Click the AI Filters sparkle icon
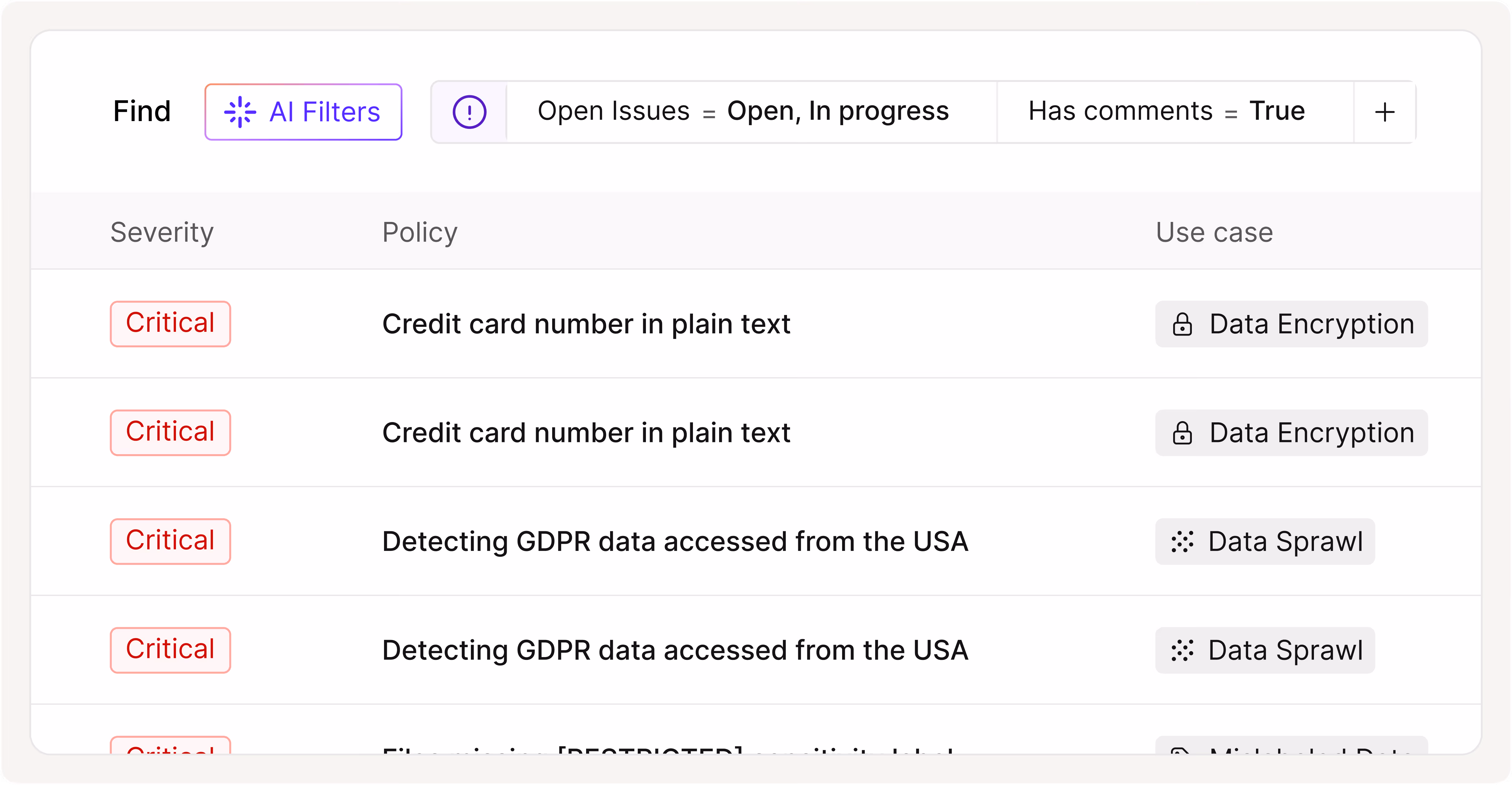This screenshot has width=1512, height=785. [240, 112]
